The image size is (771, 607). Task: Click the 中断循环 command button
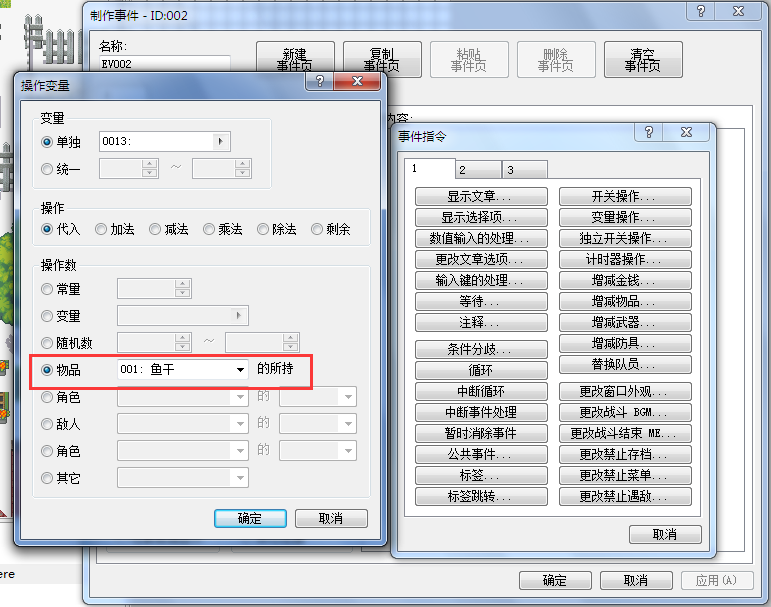481,391
